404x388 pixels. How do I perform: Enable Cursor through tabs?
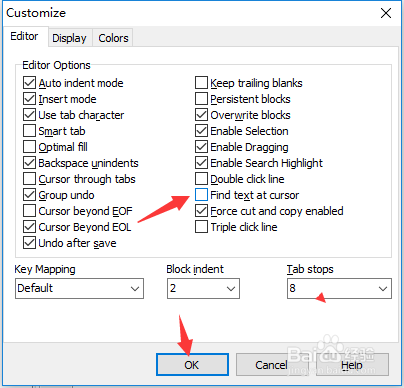29,179
